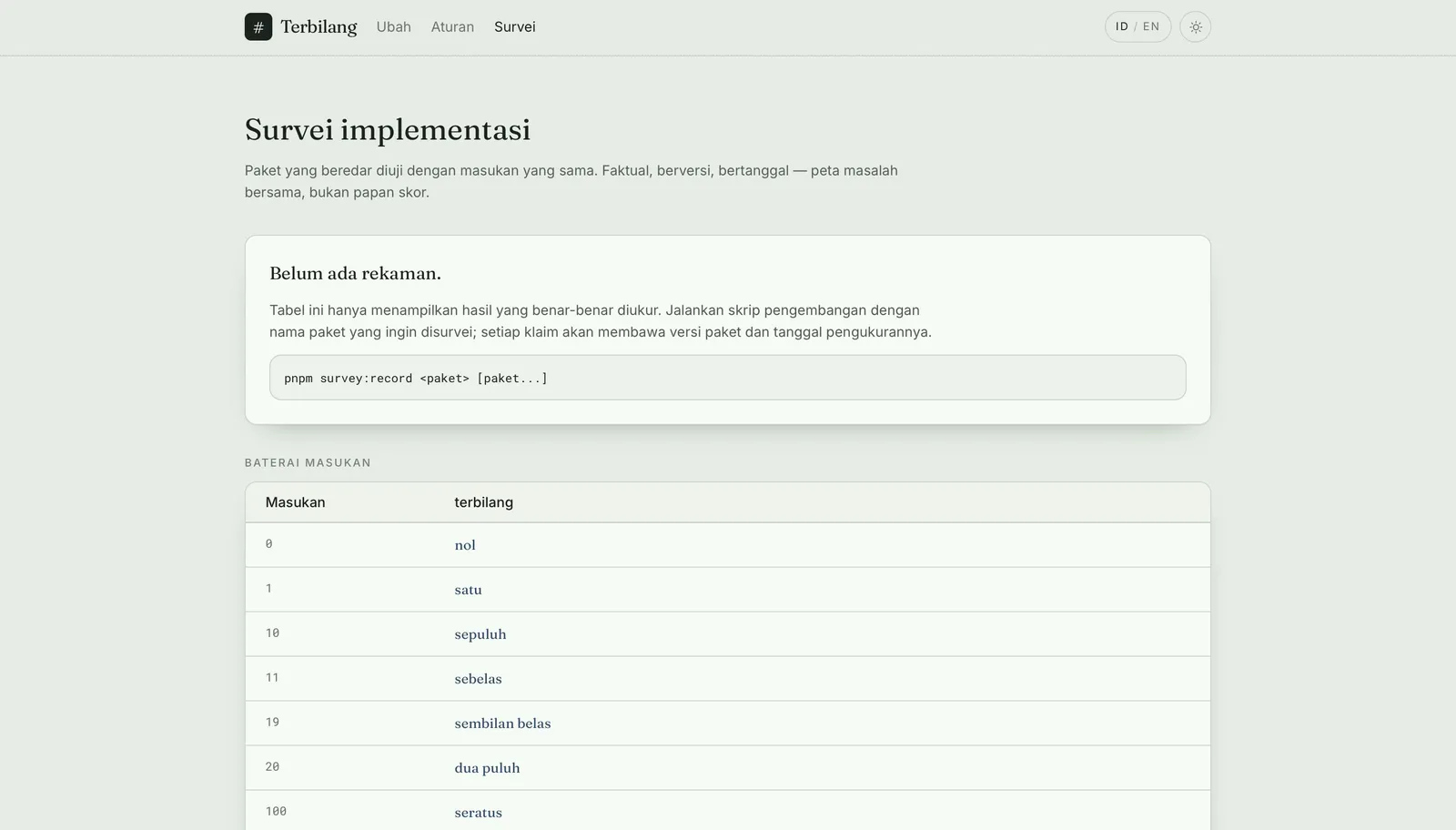Select the row with result satu

click(x=728, y=590)
